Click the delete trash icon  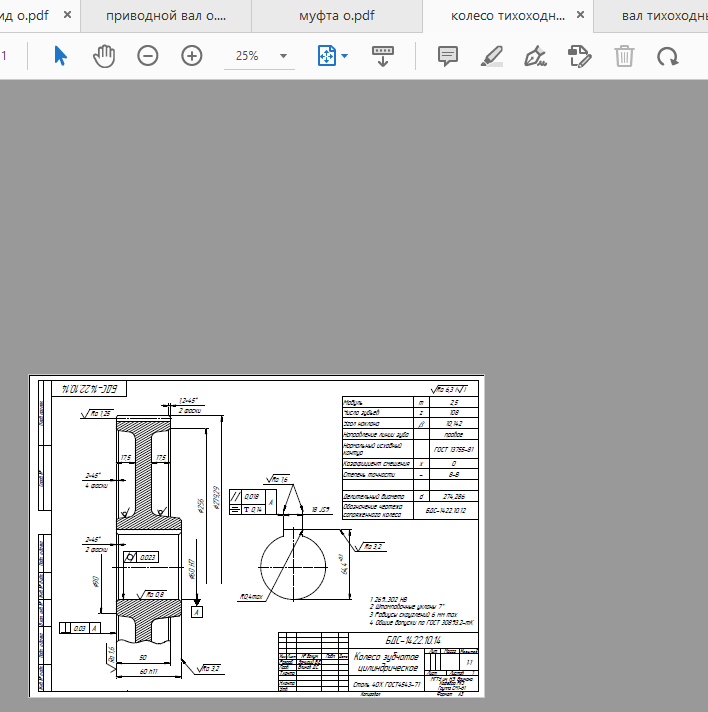click(624, 56)
